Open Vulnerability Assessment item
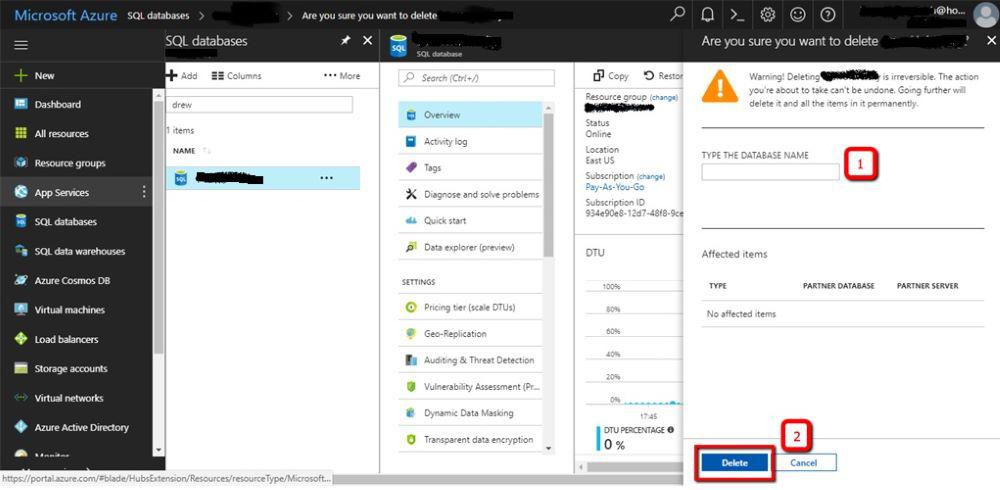The width and height of the screenshot is (1000, 490). click(x=470, y=387)
